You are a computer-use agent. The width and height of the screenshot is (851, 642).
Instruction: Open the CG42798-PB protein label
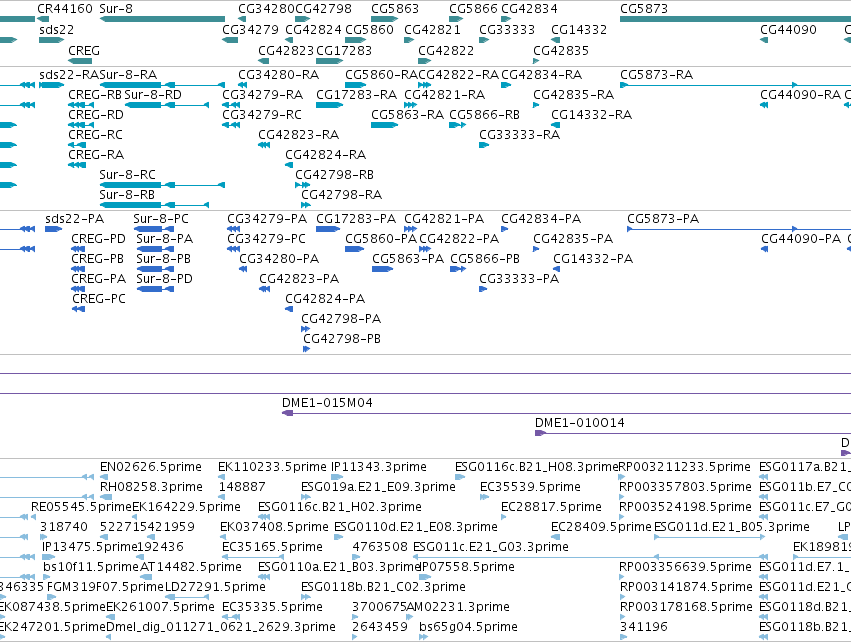(x=342, y=339)
